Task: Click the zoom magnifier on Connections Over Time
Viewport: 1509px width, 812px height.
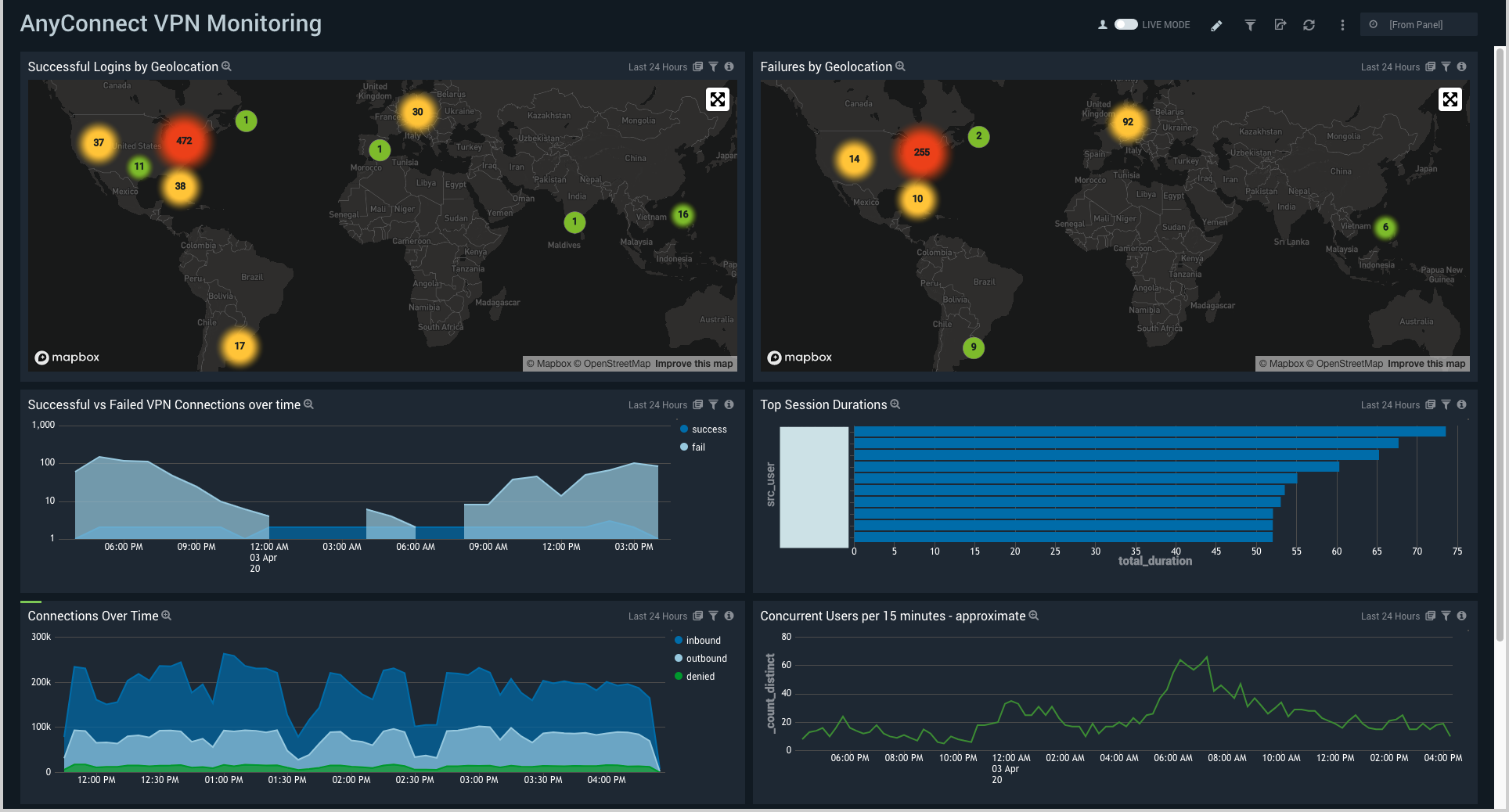Action: coord(166,616)
